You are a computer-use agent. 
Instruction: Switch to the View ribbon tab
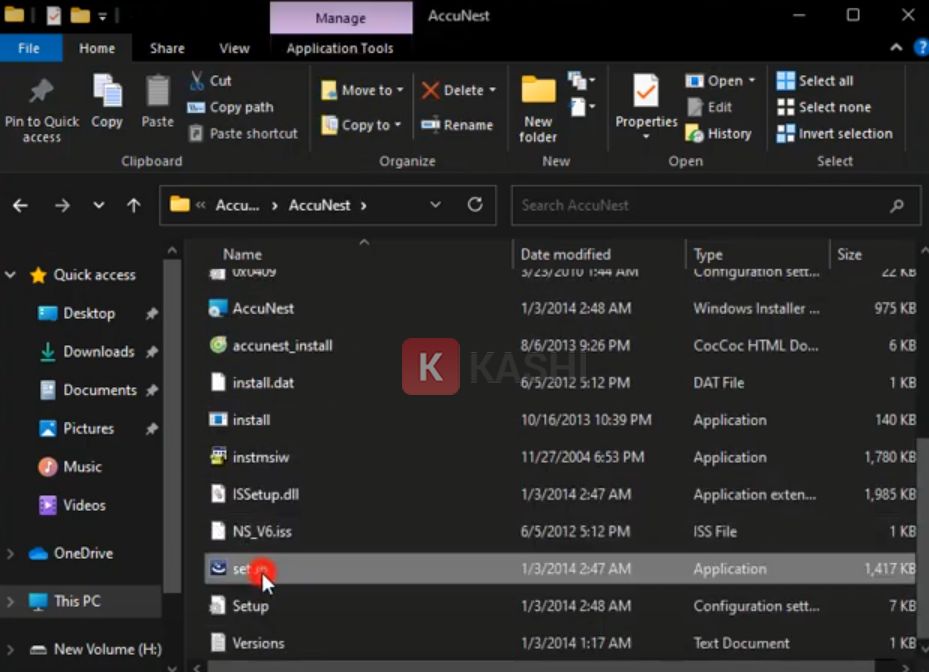coord(234,48)
